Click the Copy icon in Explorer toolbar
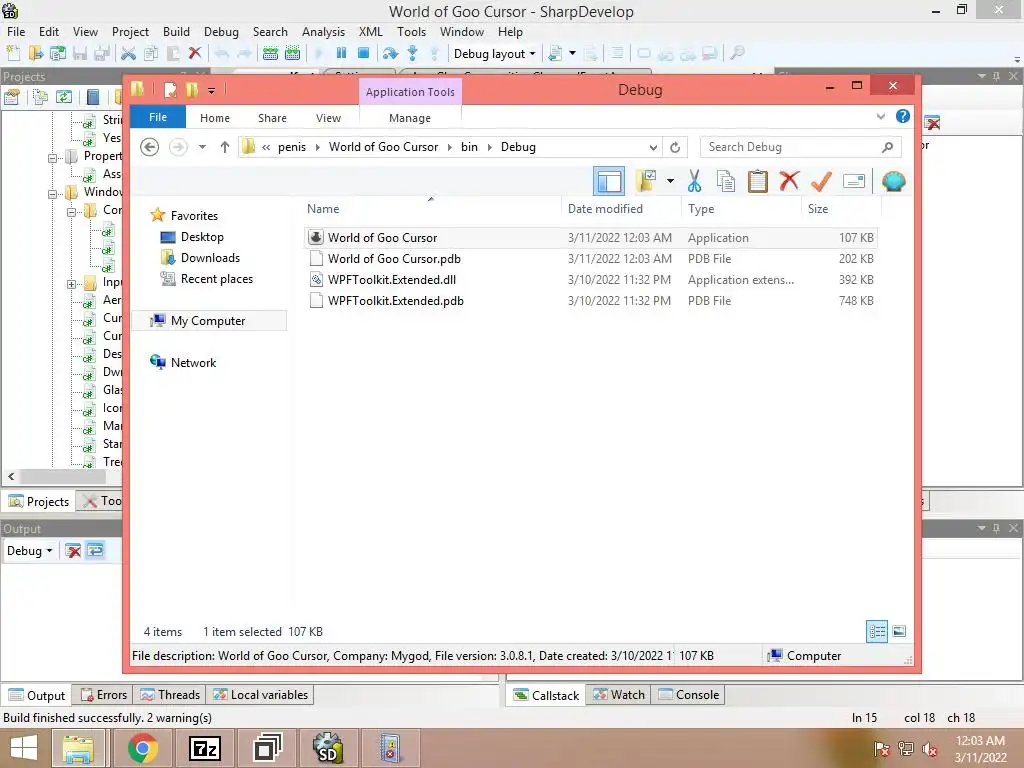The image size is (1024, 768). click(x=726, y=181)
